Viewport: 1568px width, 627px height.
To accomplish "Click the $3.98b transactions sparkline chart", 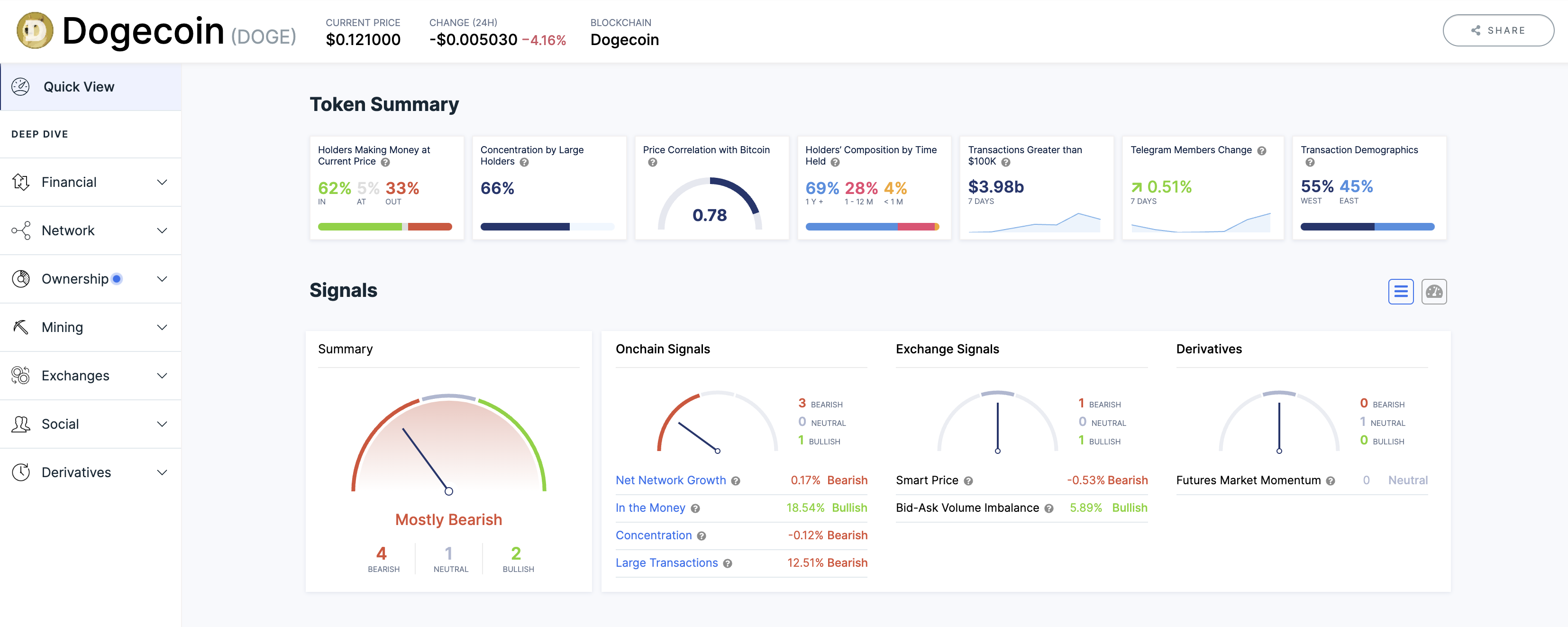I will coord(1034,222).
